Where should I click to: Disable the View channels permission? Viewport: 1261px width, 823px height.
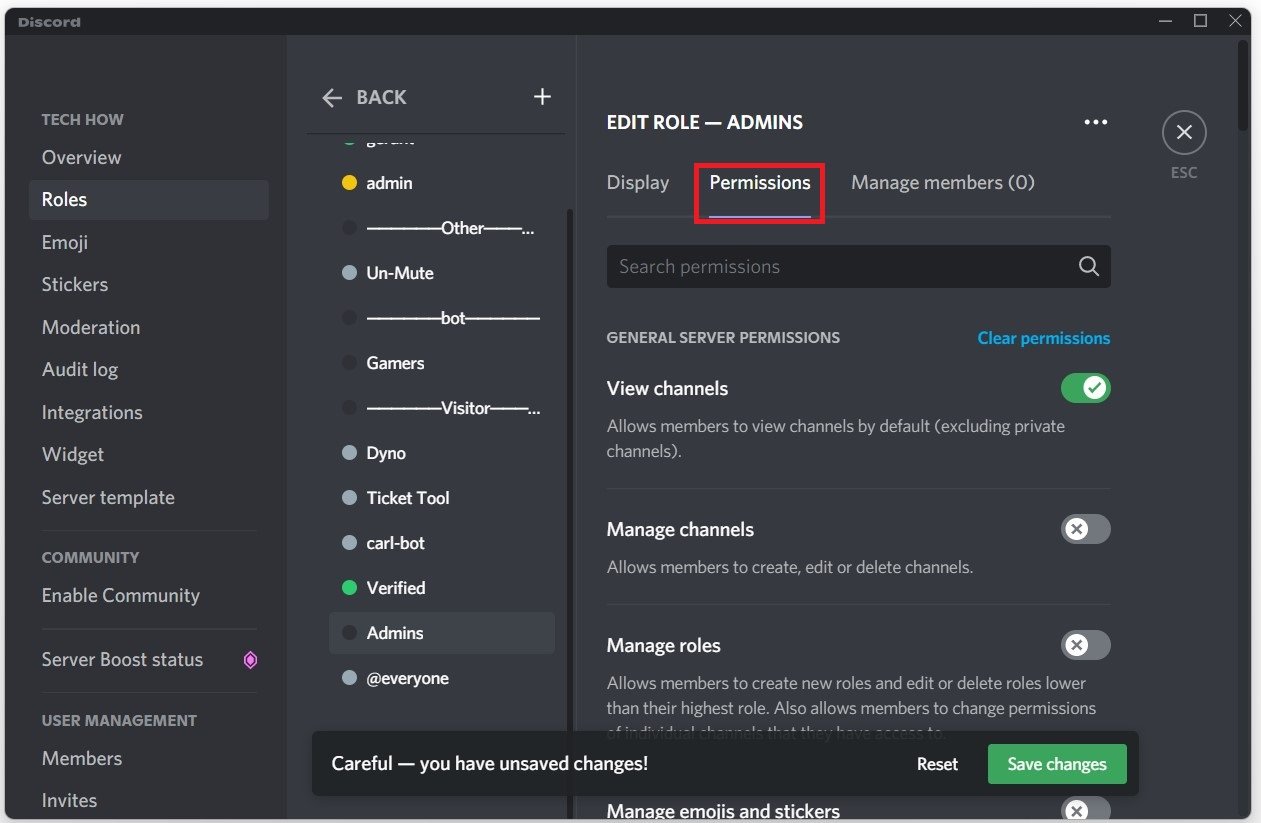click(x=1085, y=388)
